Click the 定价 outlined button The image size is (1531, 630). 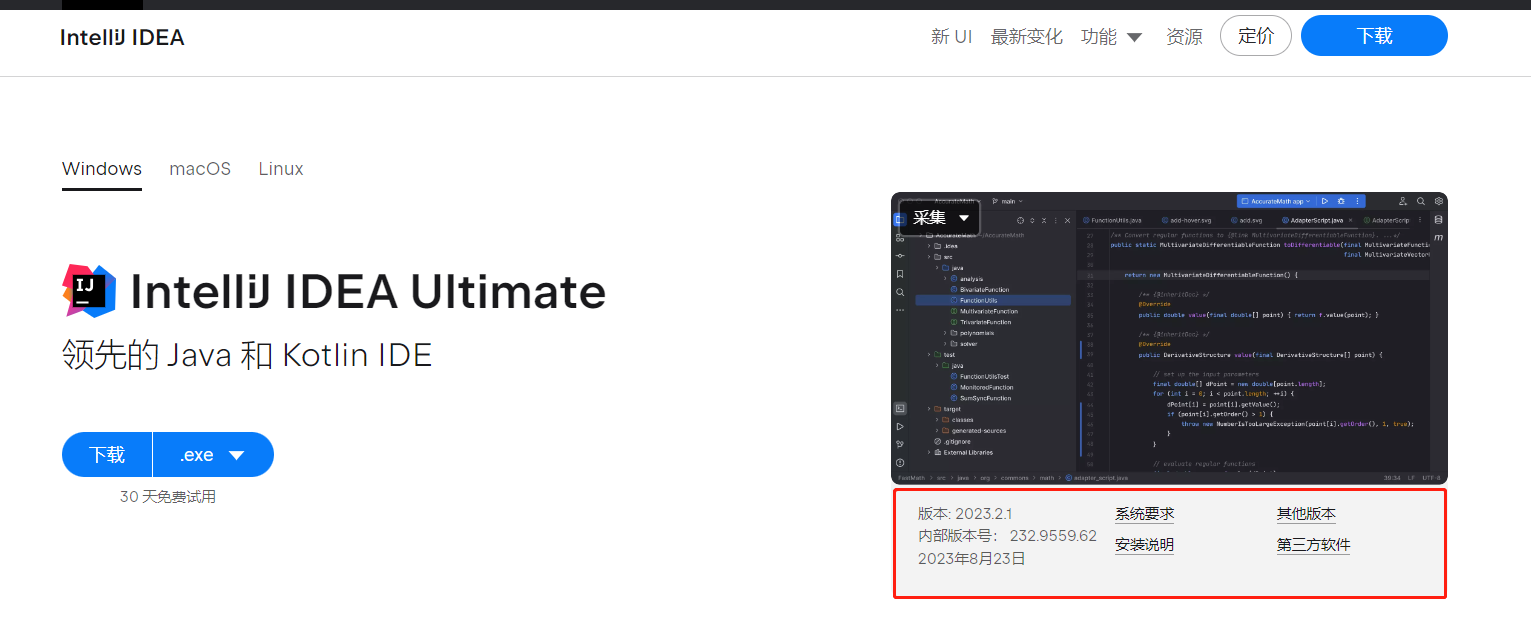tap(1256, 36)
